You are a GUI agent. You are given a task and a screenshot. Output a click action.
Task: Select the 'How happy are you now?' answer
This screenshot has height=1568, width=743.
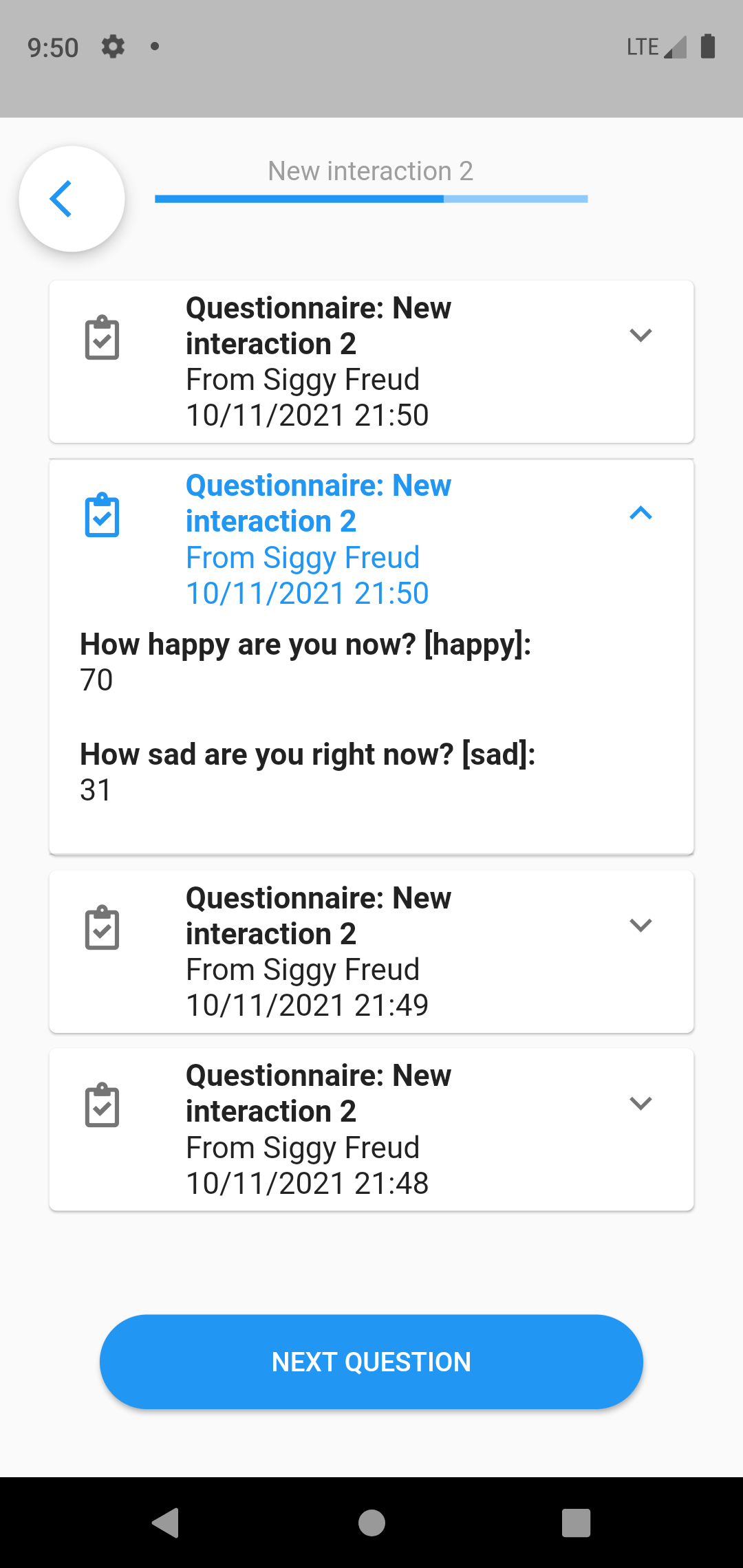pyautogui.click(x=97, y=680)
